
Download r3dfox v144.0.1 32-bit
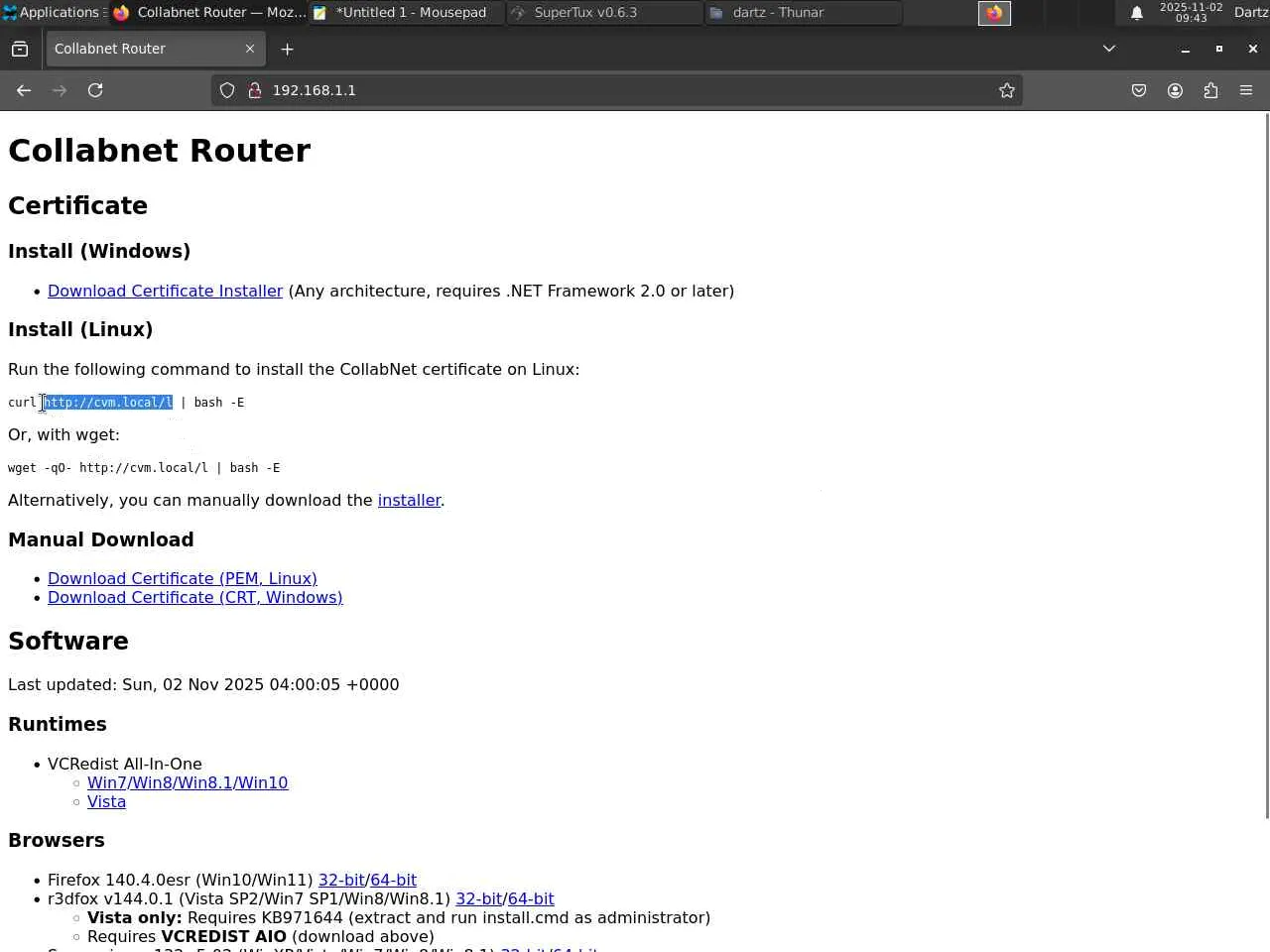point(478,898)
